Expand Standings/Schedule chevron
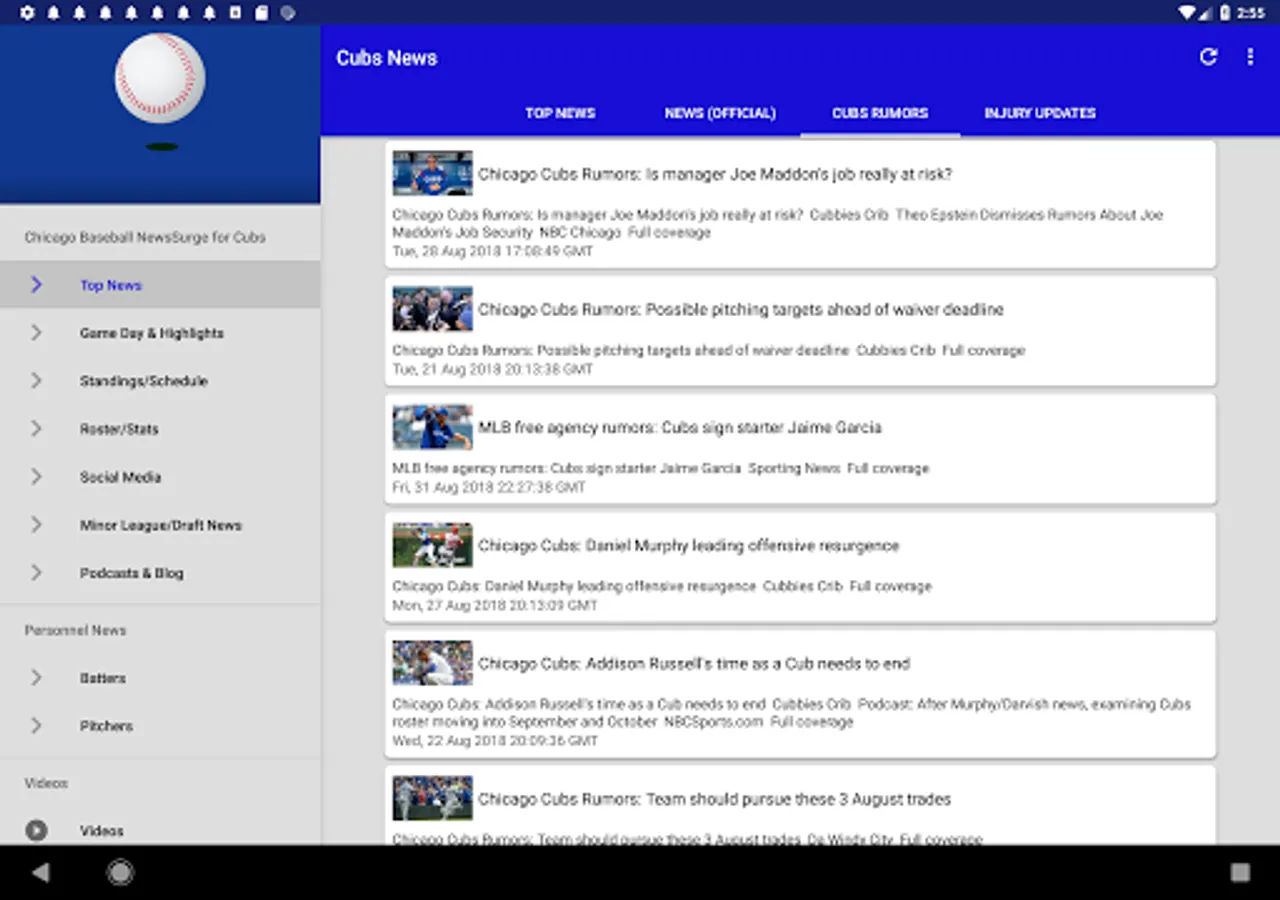 [36, 381]
